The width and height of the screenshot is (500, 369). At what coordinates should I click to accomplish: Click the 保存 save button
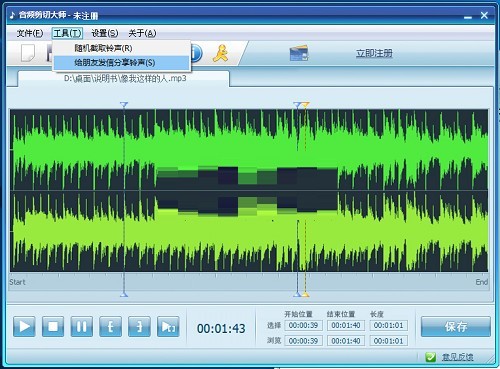pyautogui.click(x=456, y=326)
